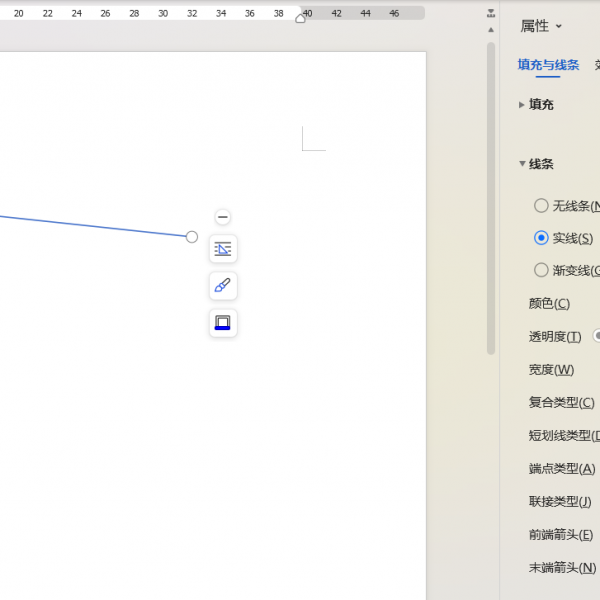This screenshot has height=600, width=600.
Task: Open the 属性 panel dropdown arrow
Action: coord(559,27)
